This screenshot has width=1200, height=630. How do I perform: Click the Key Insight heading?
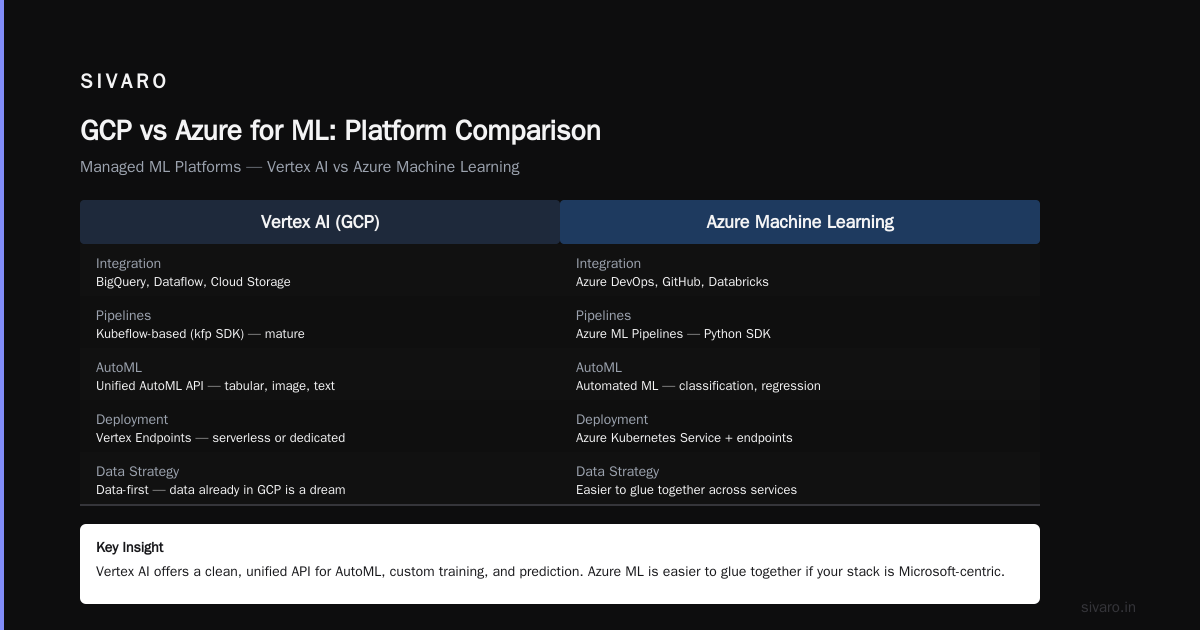click(x=130, y=547)
